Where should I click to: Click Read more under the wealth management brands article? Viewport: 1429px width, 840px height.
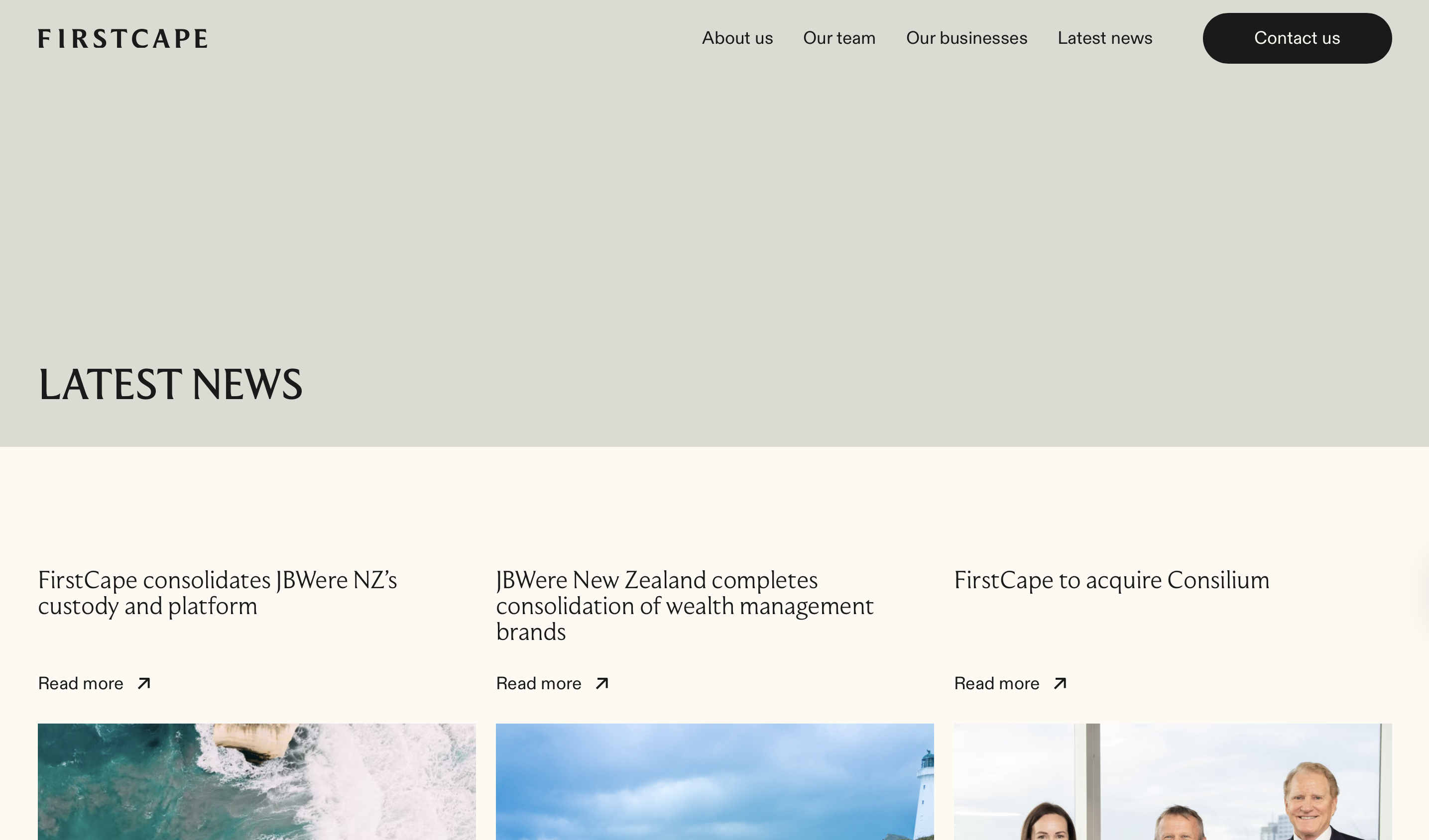539,684
